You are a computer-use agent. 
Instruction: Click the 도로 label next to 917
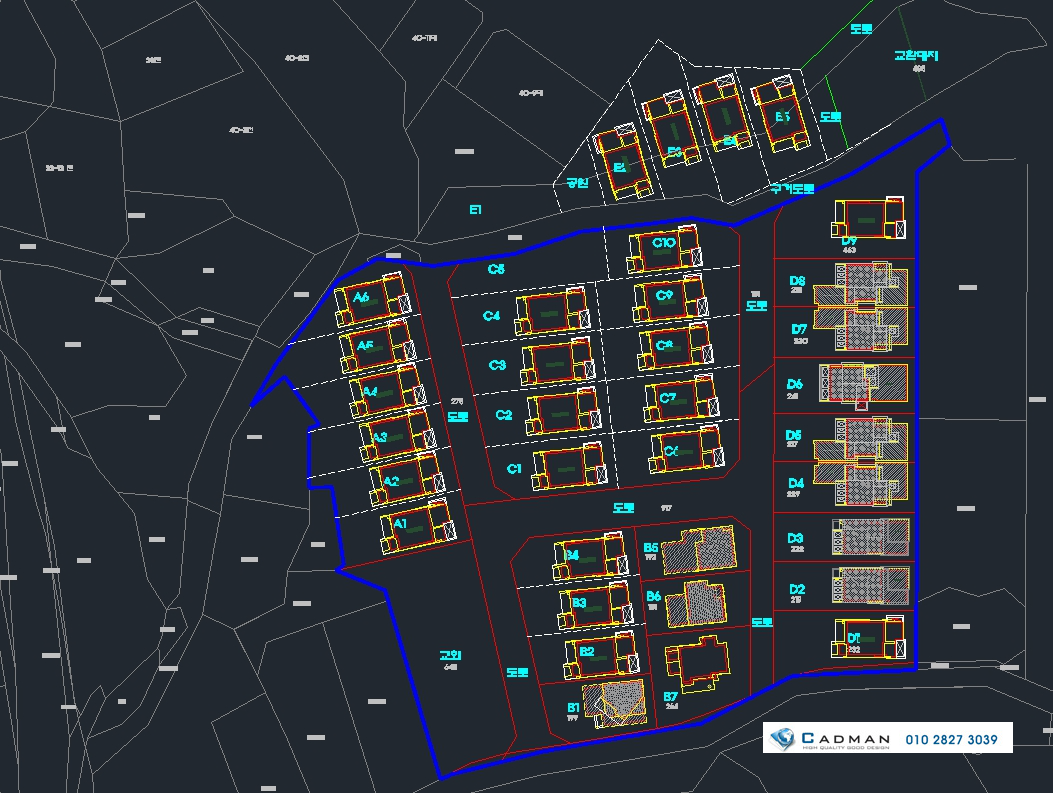tap(623, 508)
